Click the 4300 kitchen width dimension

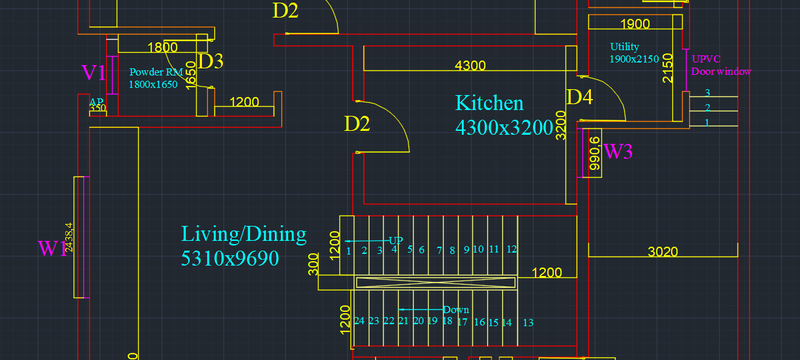click(x=470, y=66)
